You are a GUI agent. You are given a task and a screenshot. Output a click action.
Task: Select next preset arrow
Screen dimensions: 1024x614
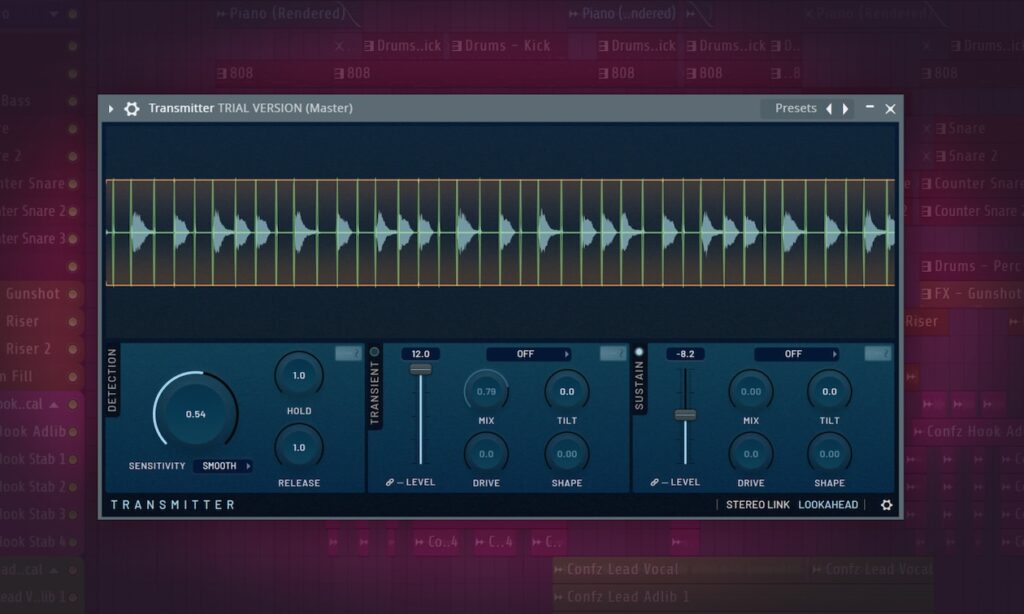coord(845,109)
